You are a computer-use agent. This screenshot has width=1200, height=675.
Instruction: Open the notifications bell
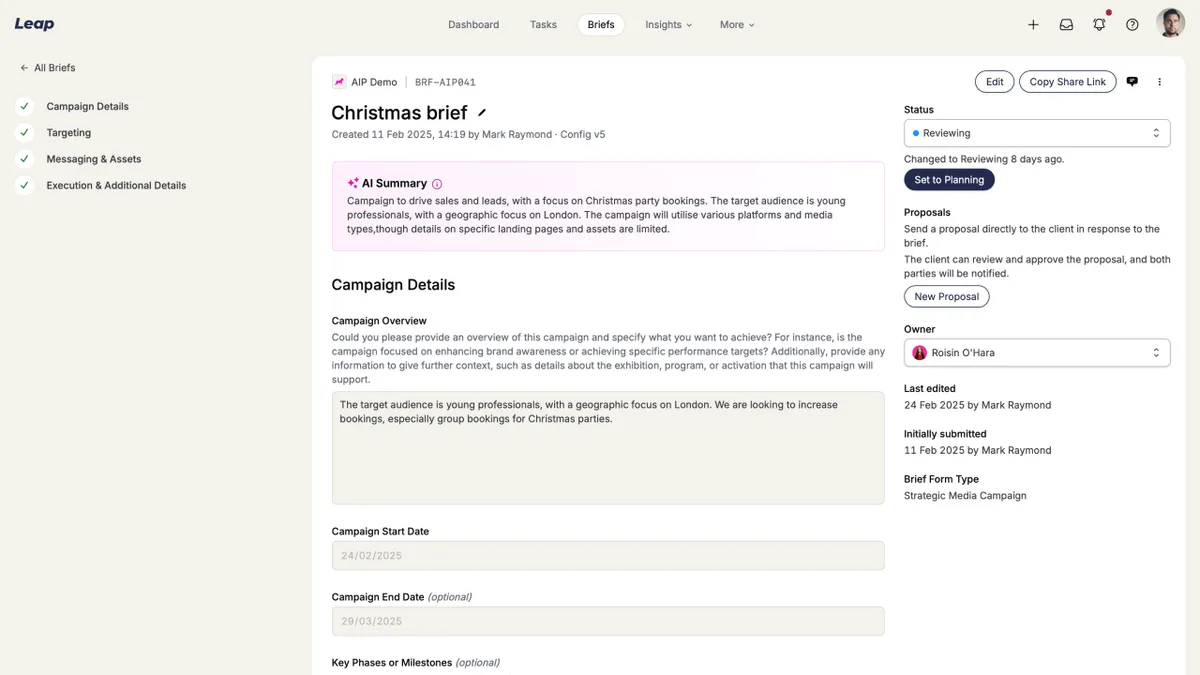coord(1099,25)
